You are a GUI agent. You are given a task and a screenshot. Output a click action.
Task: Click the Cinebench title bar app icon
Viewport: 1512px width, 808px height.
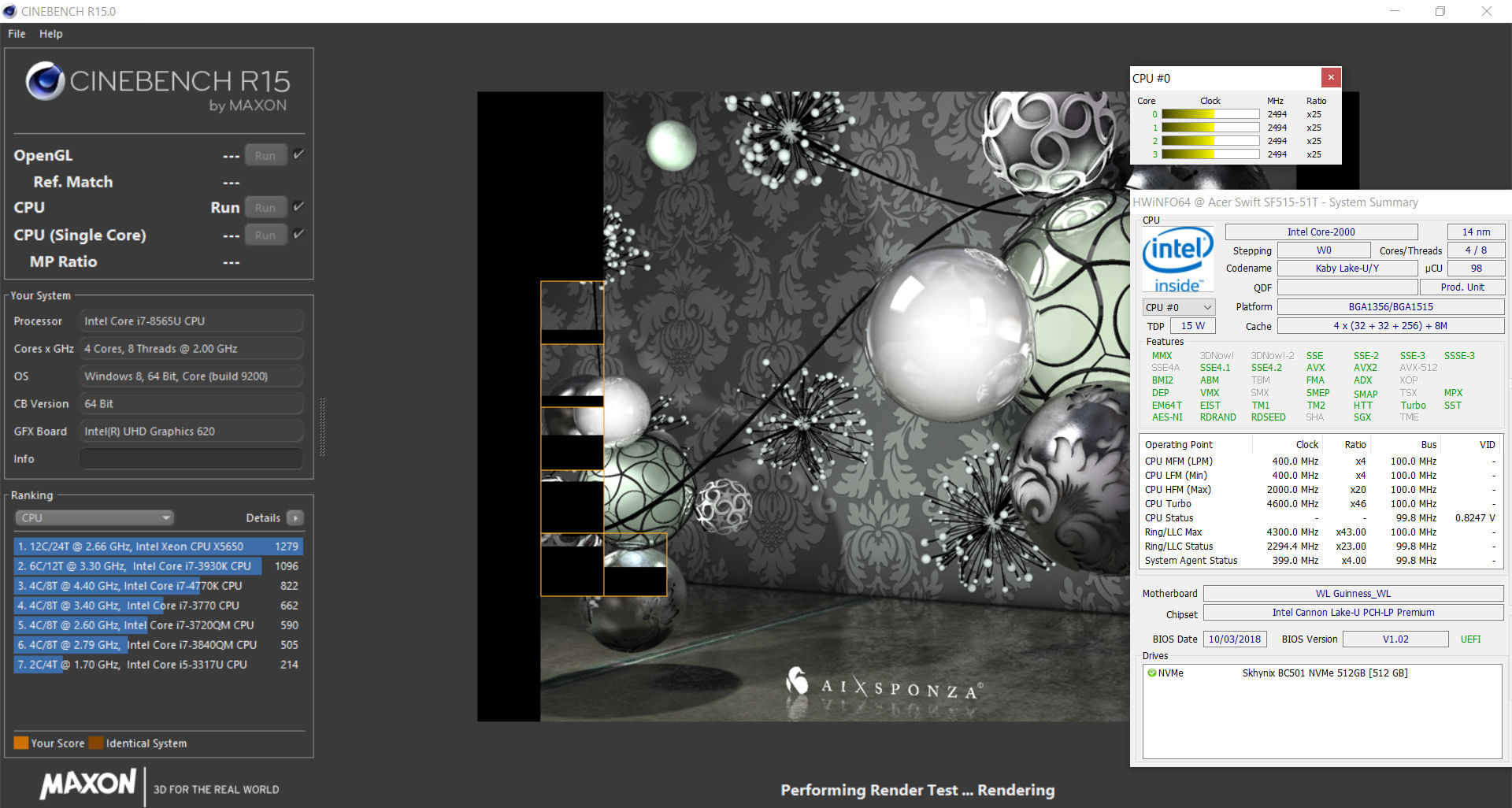[x=9, y=11]
